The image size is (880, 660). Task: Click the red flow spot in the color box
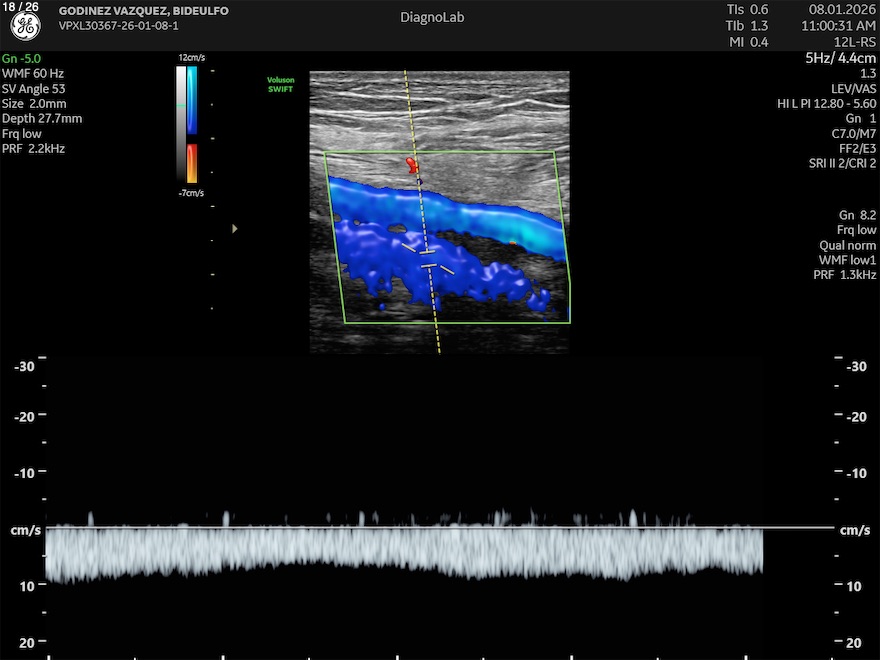411,163
